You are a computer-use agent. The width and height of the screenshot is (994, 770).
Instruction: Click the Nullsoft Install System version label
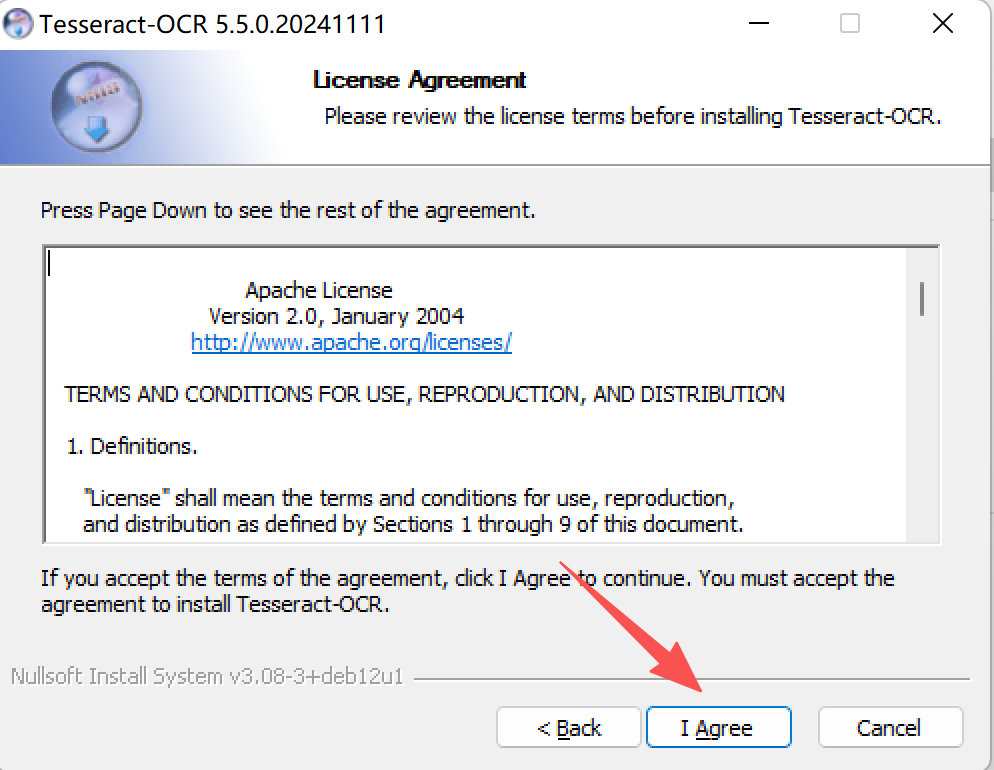point(207,677)
